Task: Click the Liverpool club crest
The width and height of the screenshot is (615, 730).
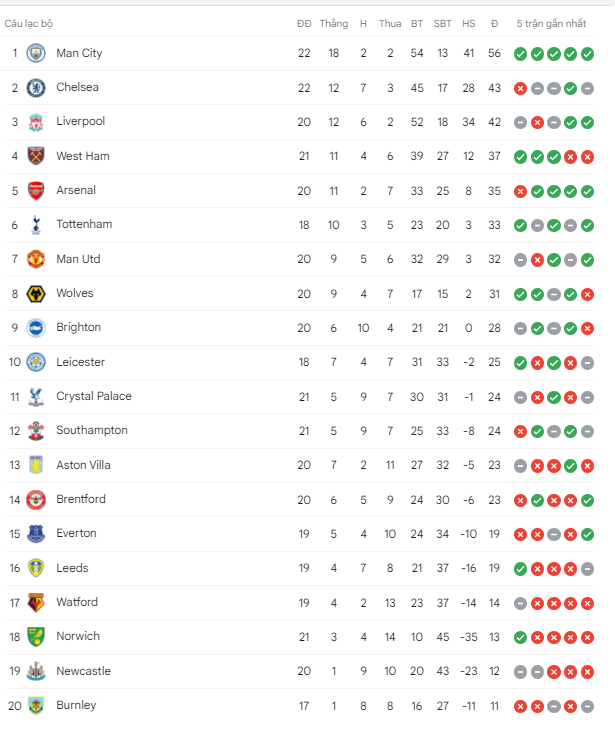Action: click(36, 122)
